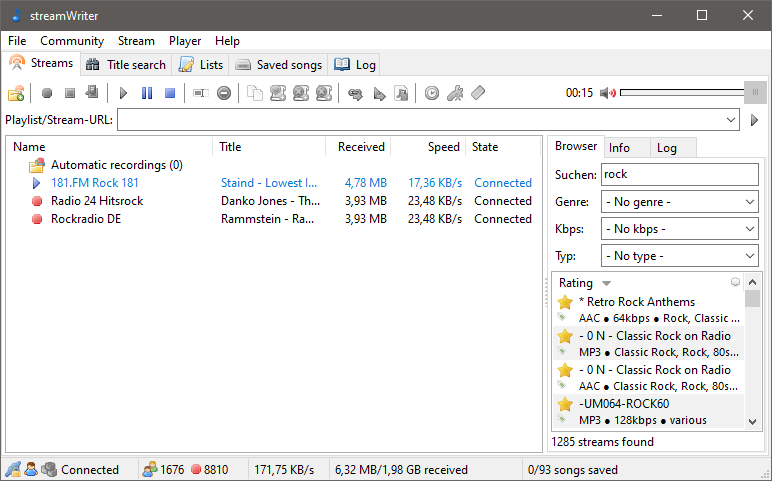
Task: Click the stream list scrollbar up arrow
Action: click(x=752, y=282)
